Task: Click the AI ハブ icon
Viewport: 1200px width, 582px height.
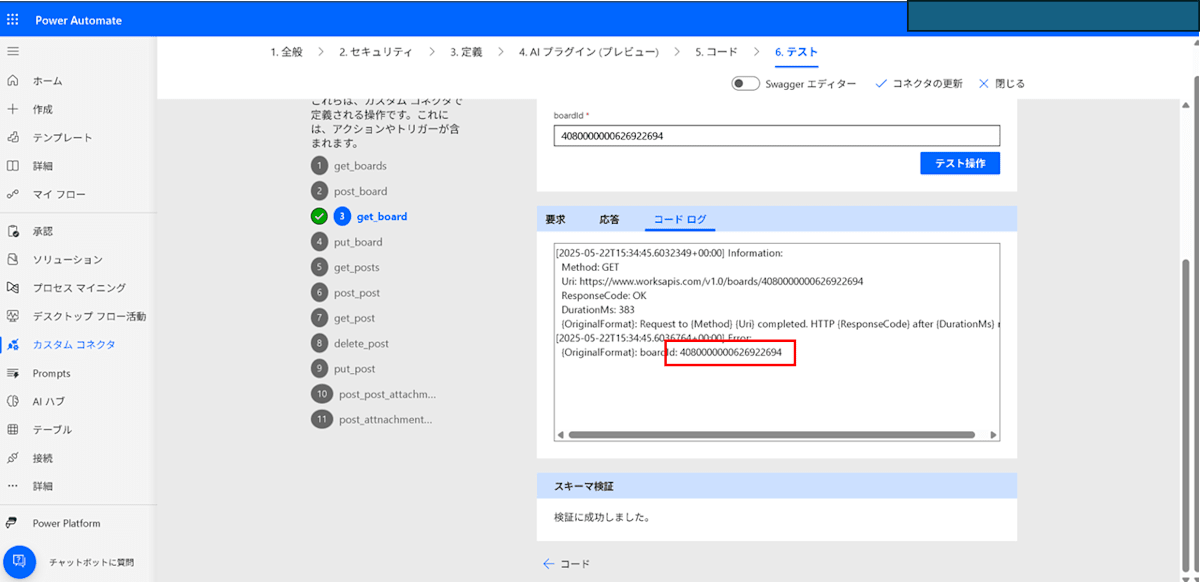Action: [x=13, y=401]
